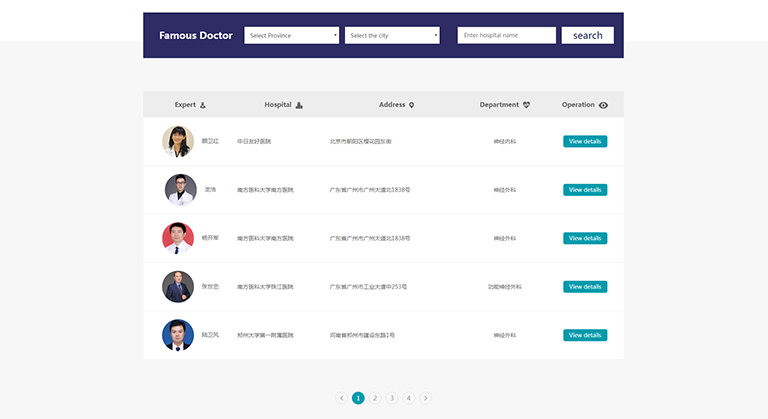768x419 pixels.
Task: Focus the Enter hospital name field
Action: pyautogui.click(x=506, y=35)
